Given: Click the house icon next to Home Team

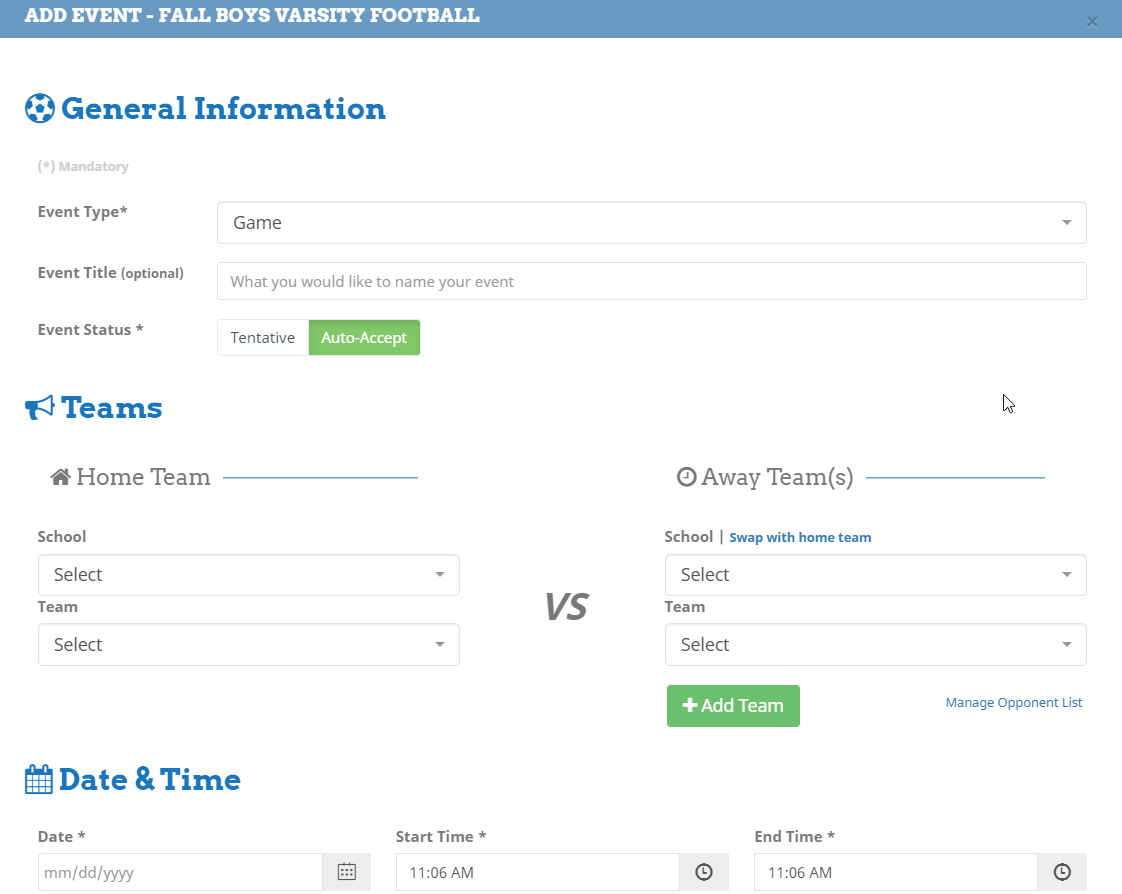Looking at the screenshot, I should click(x=60, y=477).
